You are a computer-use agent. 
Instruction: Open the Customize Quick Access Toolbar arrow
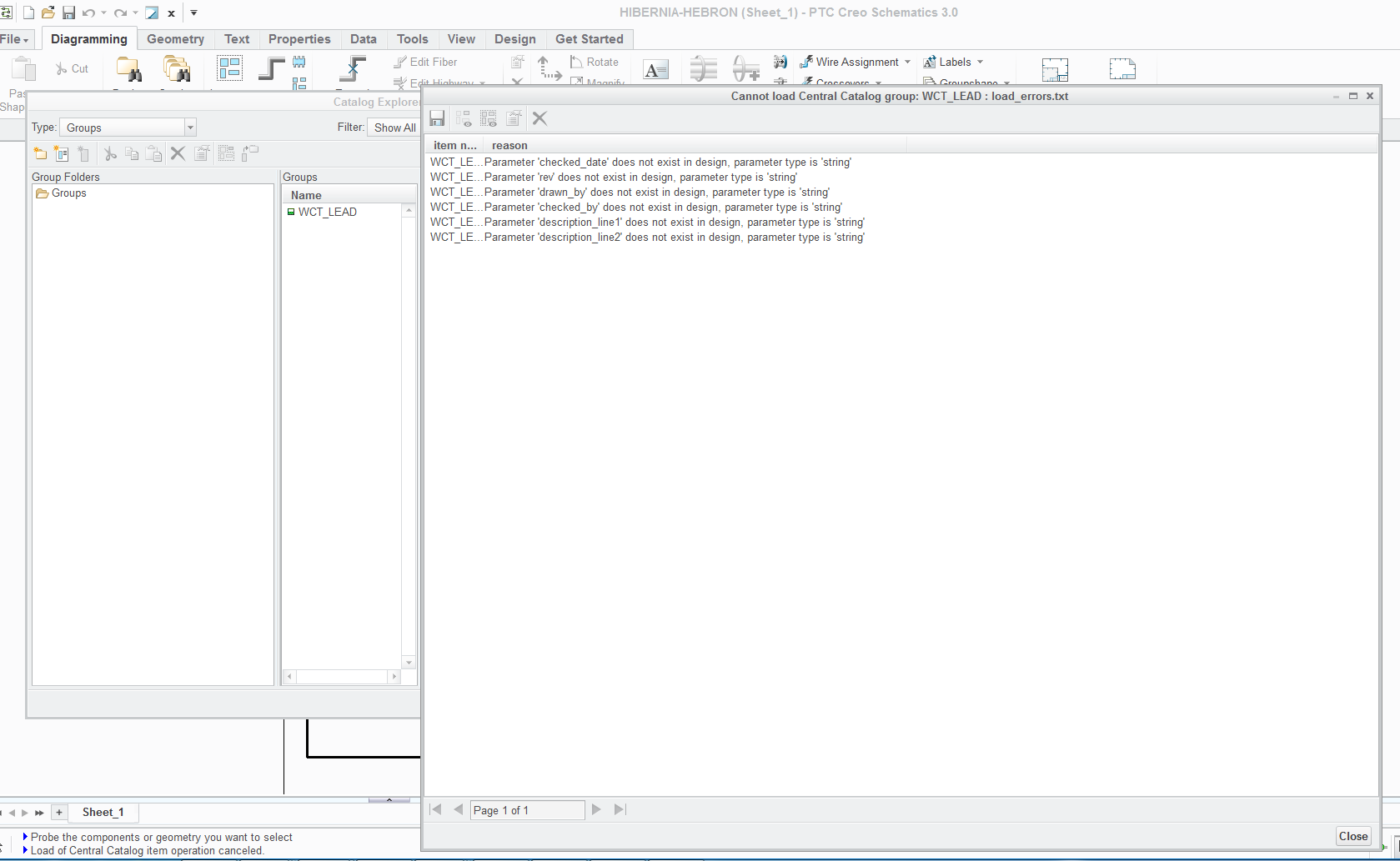(x=193, y=13)
